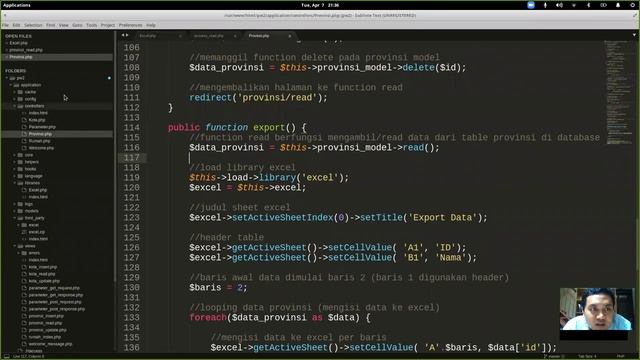
Task: Expand the hooks folder
Action: point(15,169)
